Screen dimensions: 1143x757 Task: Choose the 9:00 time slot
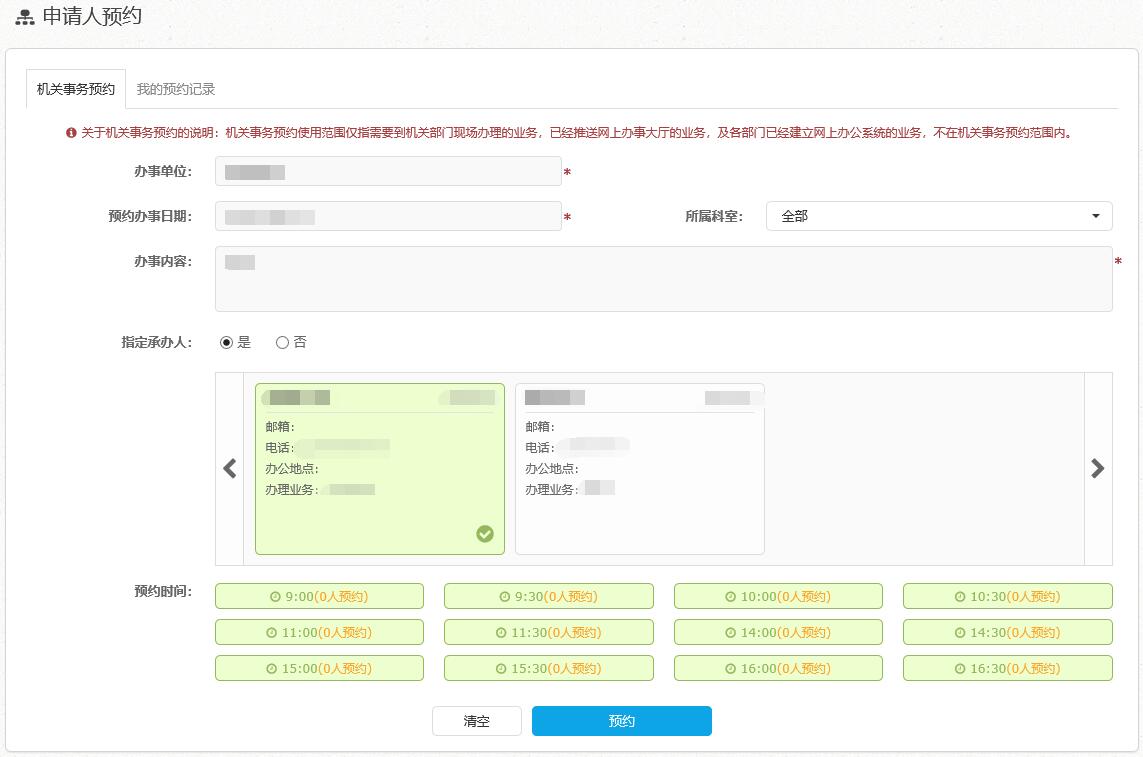(319, 596)
